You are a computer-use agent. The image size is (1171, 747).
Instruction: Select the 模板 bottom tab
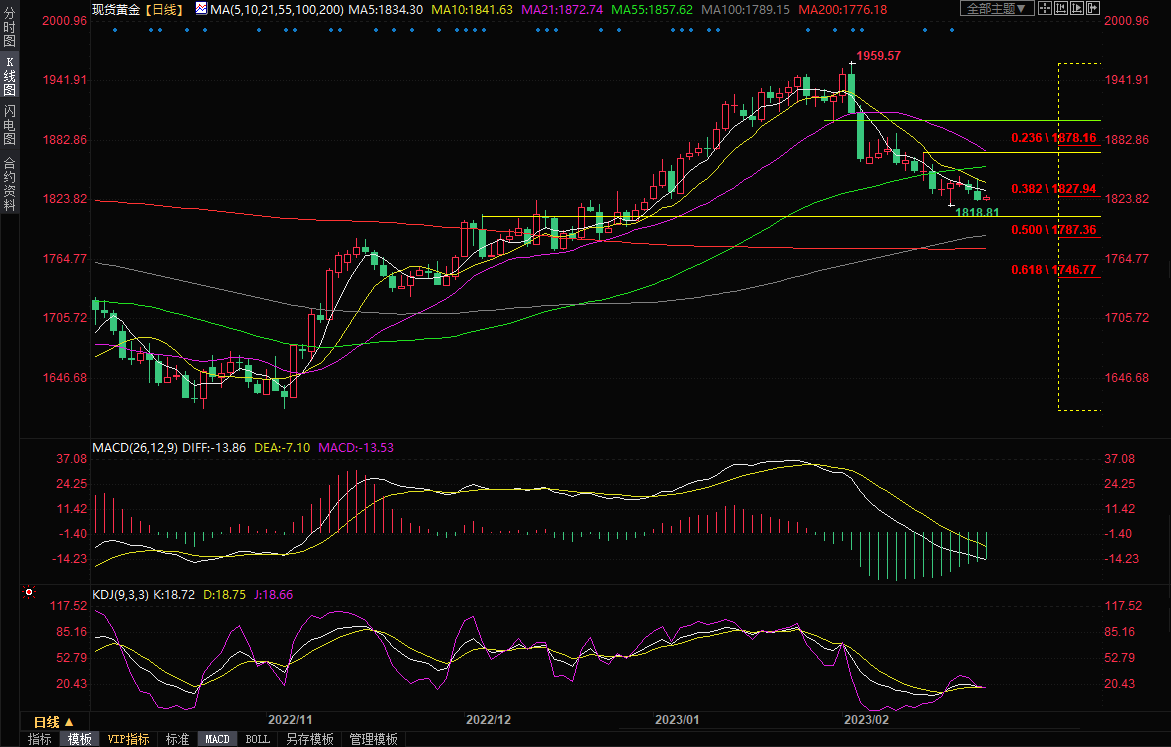(79, 739)
